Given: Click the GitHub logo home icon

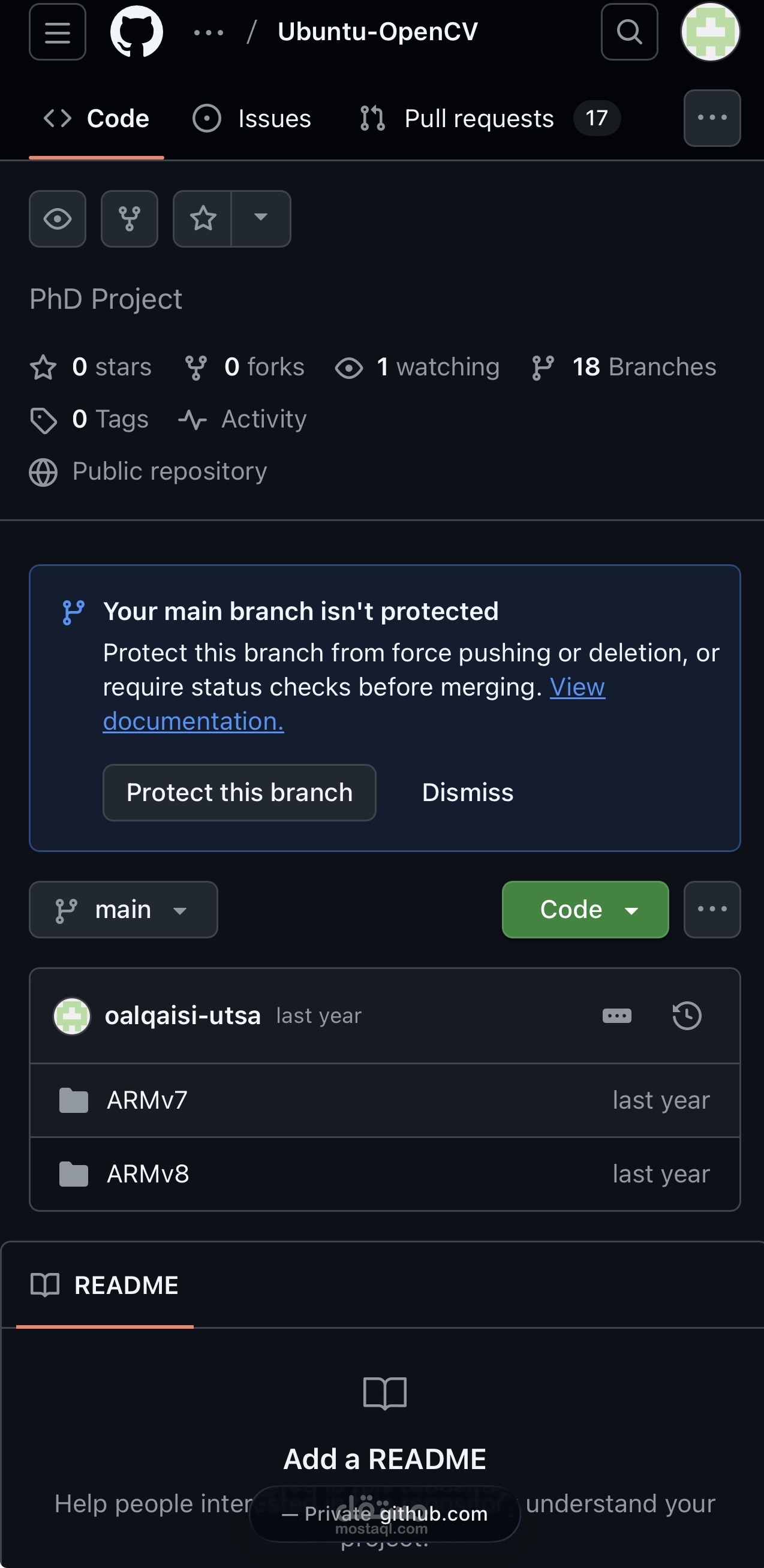Looking at the screenshot, I should (136, 32).
